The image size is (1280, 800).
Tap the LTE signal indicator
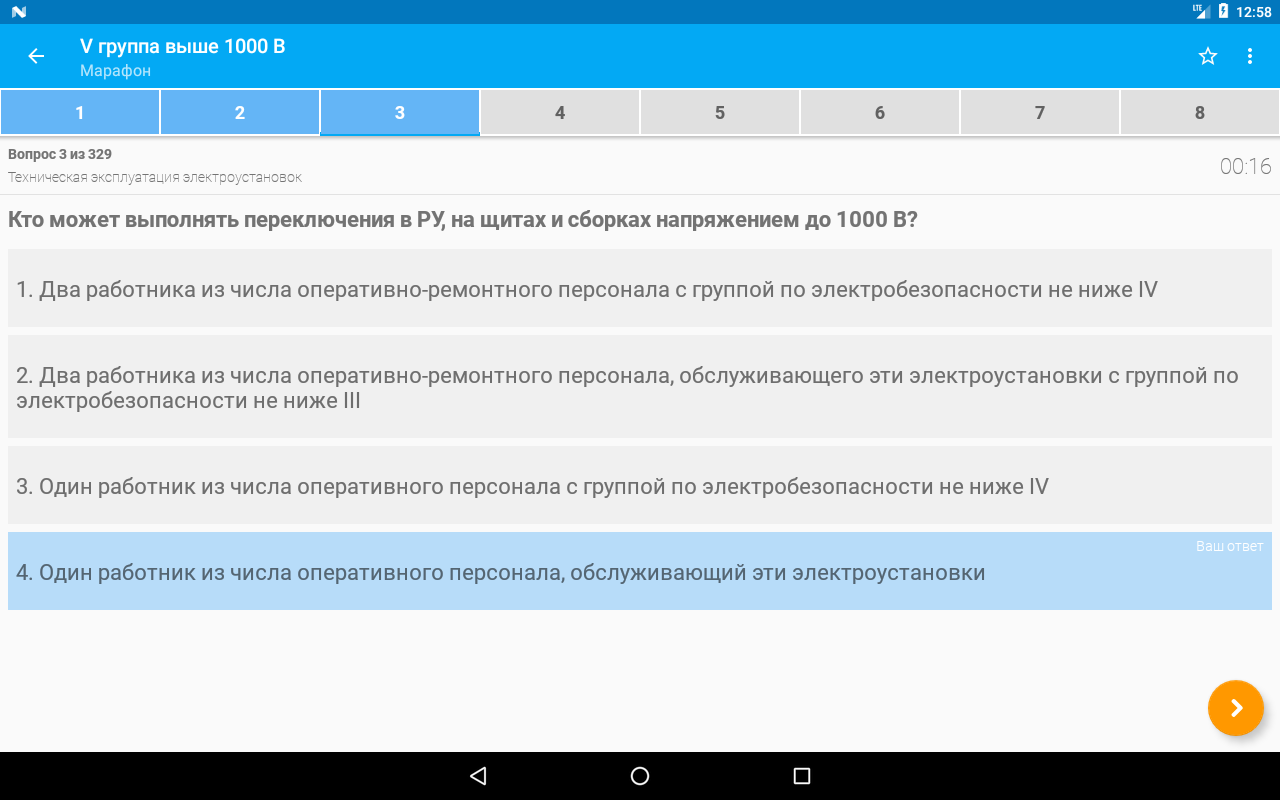click(1201, 11)
